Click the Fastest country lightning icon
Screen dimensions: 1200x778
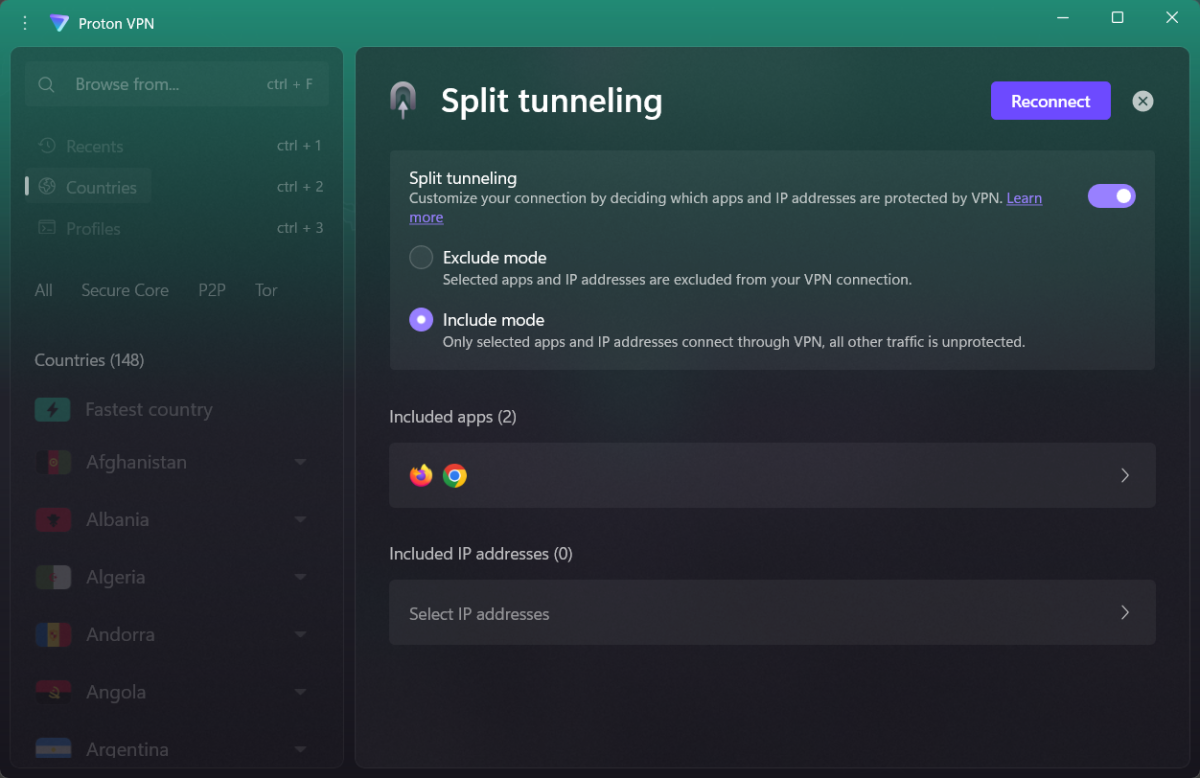pyautogui.click(x=52, y=409)
